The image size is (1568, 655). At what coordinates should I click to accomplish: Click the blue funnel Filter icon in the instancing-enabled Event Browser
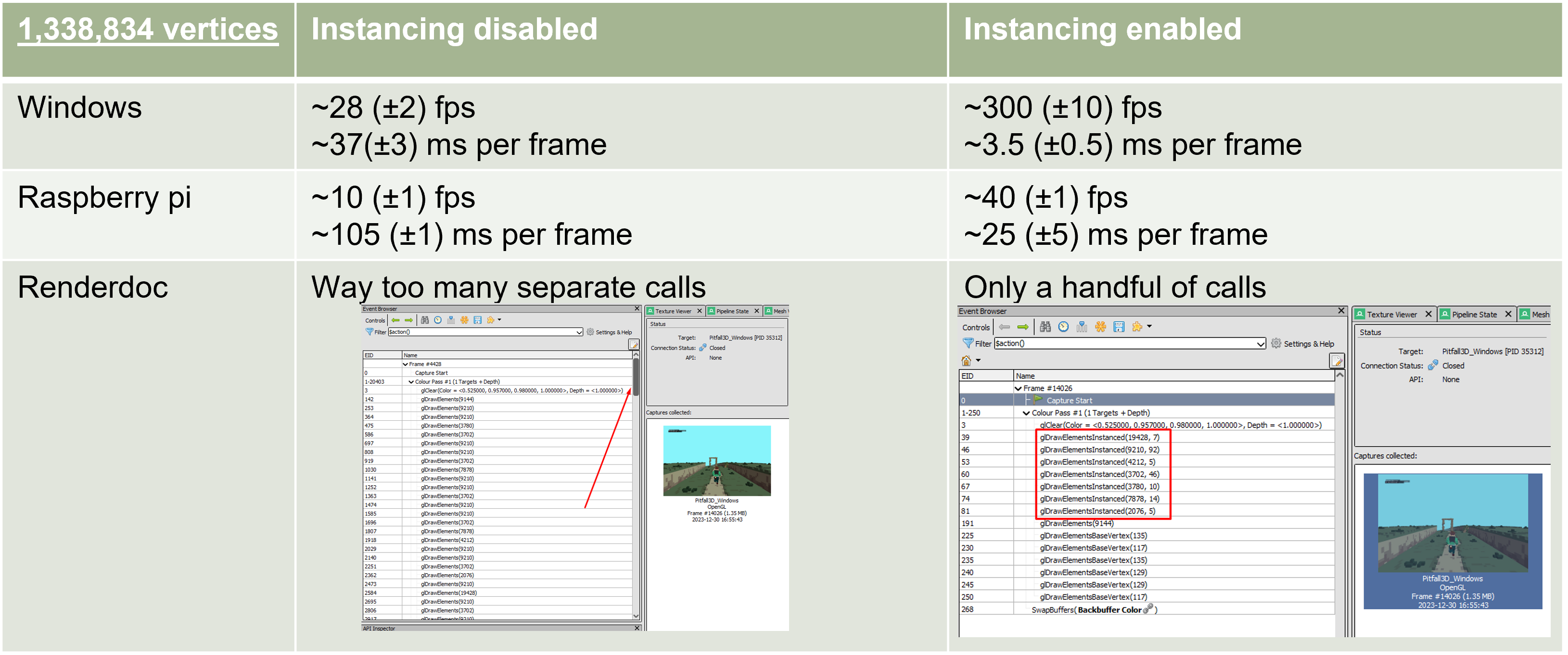point(968,343)
